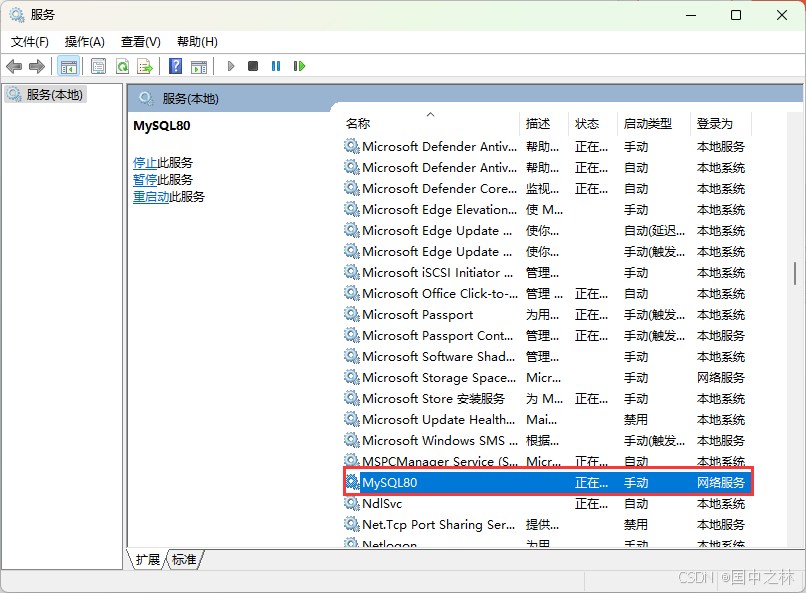Click the Forward arrow toolbar icon
Image resolution: width=806 pixels, height=593 pixels.
37,66
